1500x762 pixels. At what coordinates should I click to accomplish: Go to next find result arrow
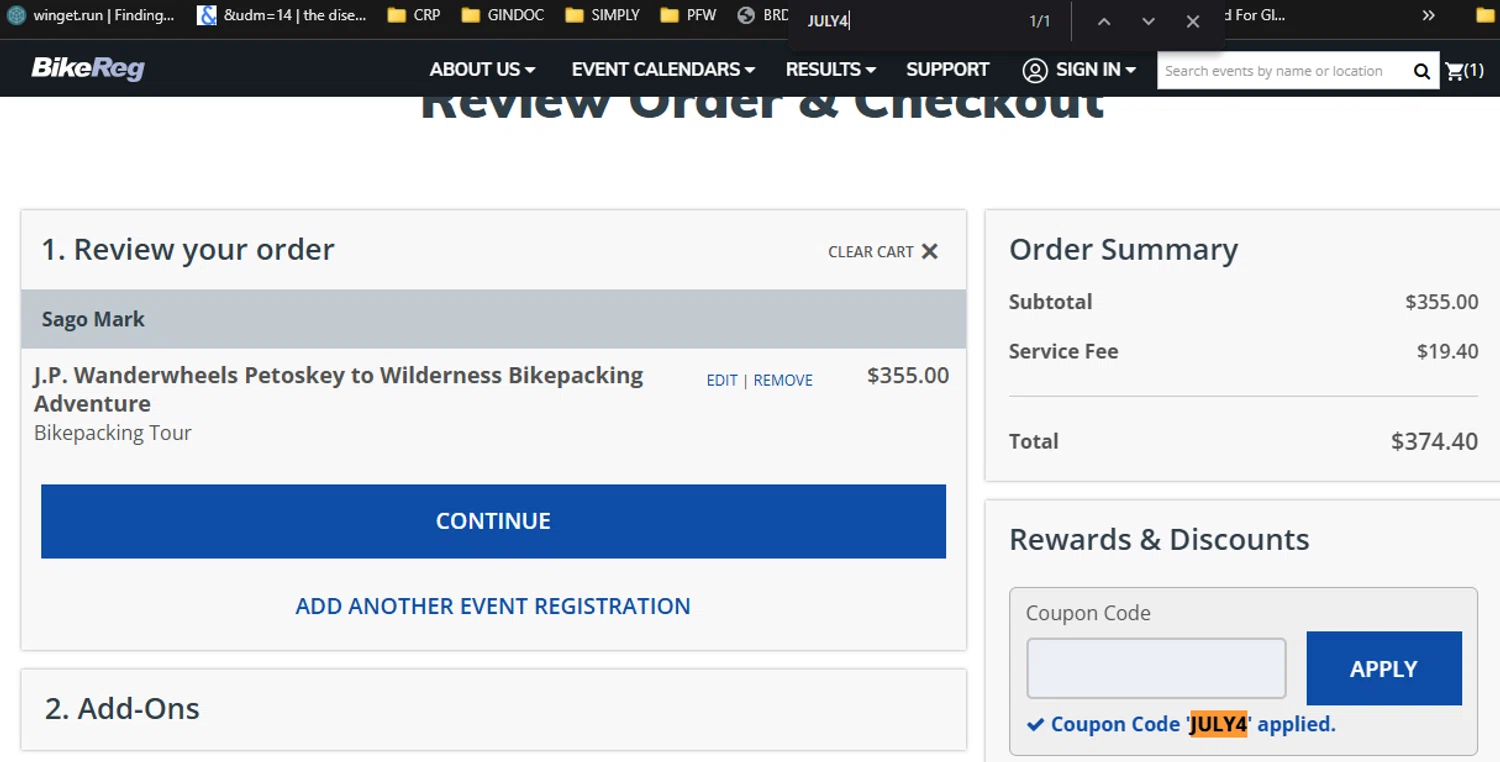point(1148,21)
